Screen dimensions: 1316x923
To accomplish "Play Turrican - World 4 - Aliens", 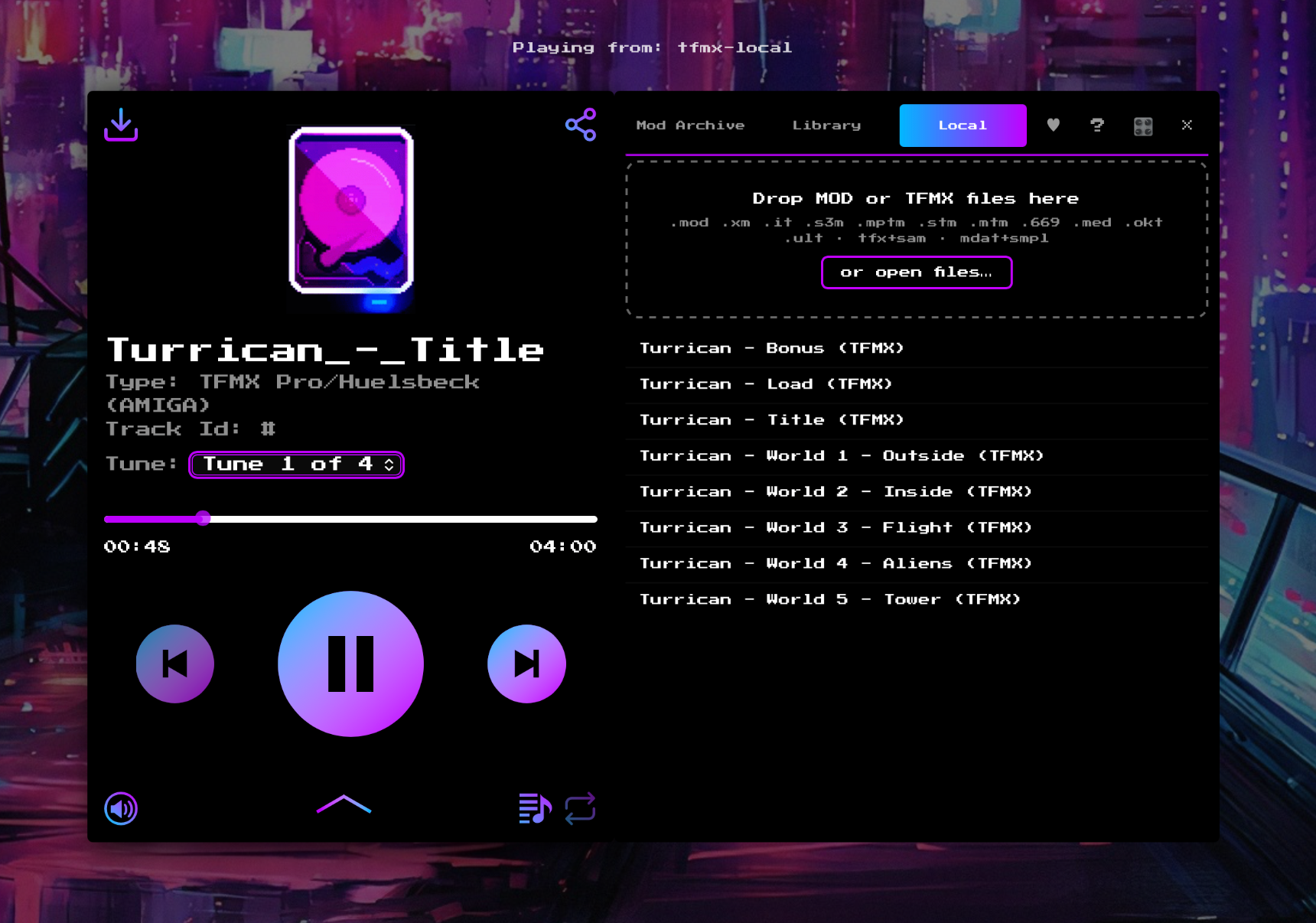I will coord(917,564).
